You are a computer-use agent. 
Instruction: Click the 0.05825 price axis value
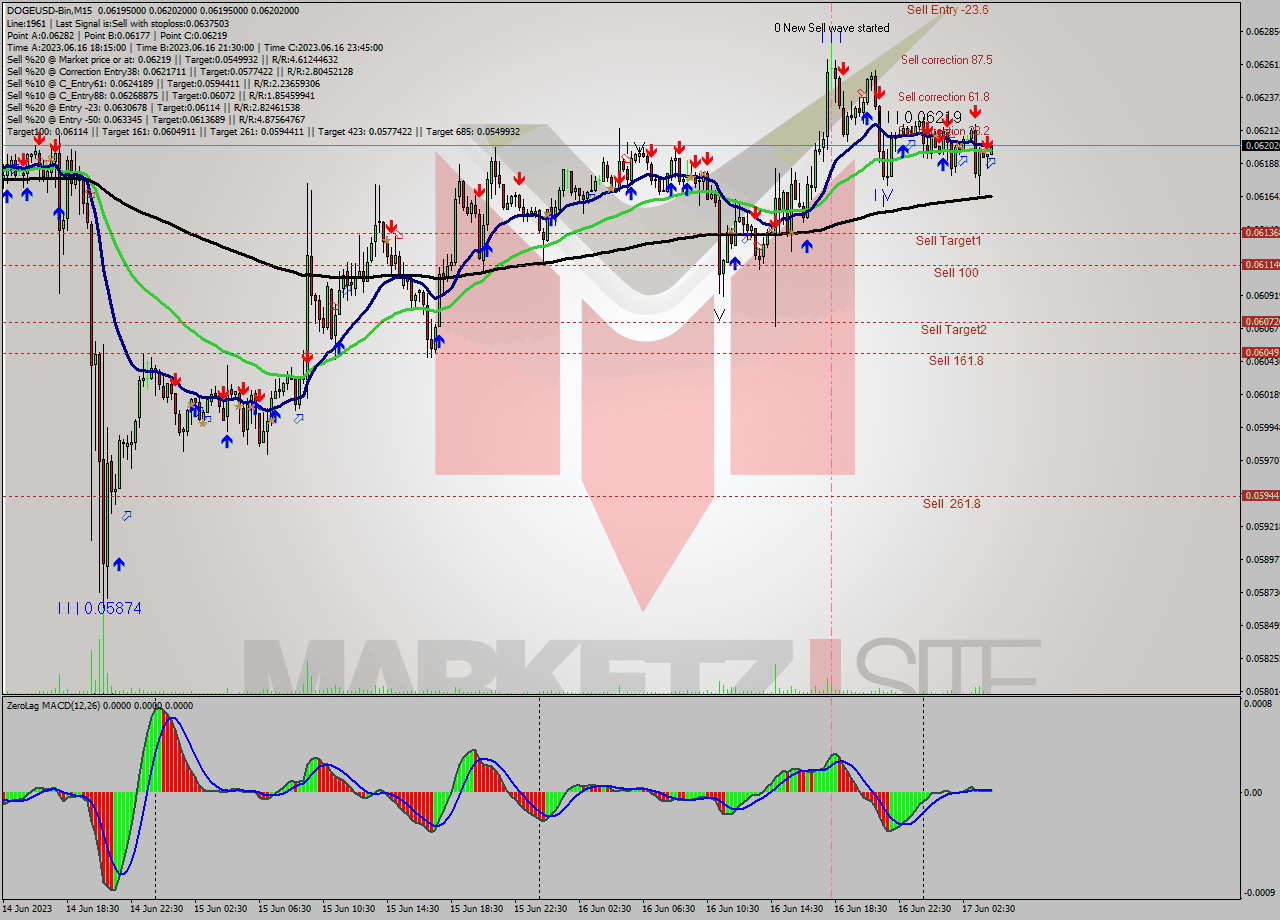click(1261, 658)
